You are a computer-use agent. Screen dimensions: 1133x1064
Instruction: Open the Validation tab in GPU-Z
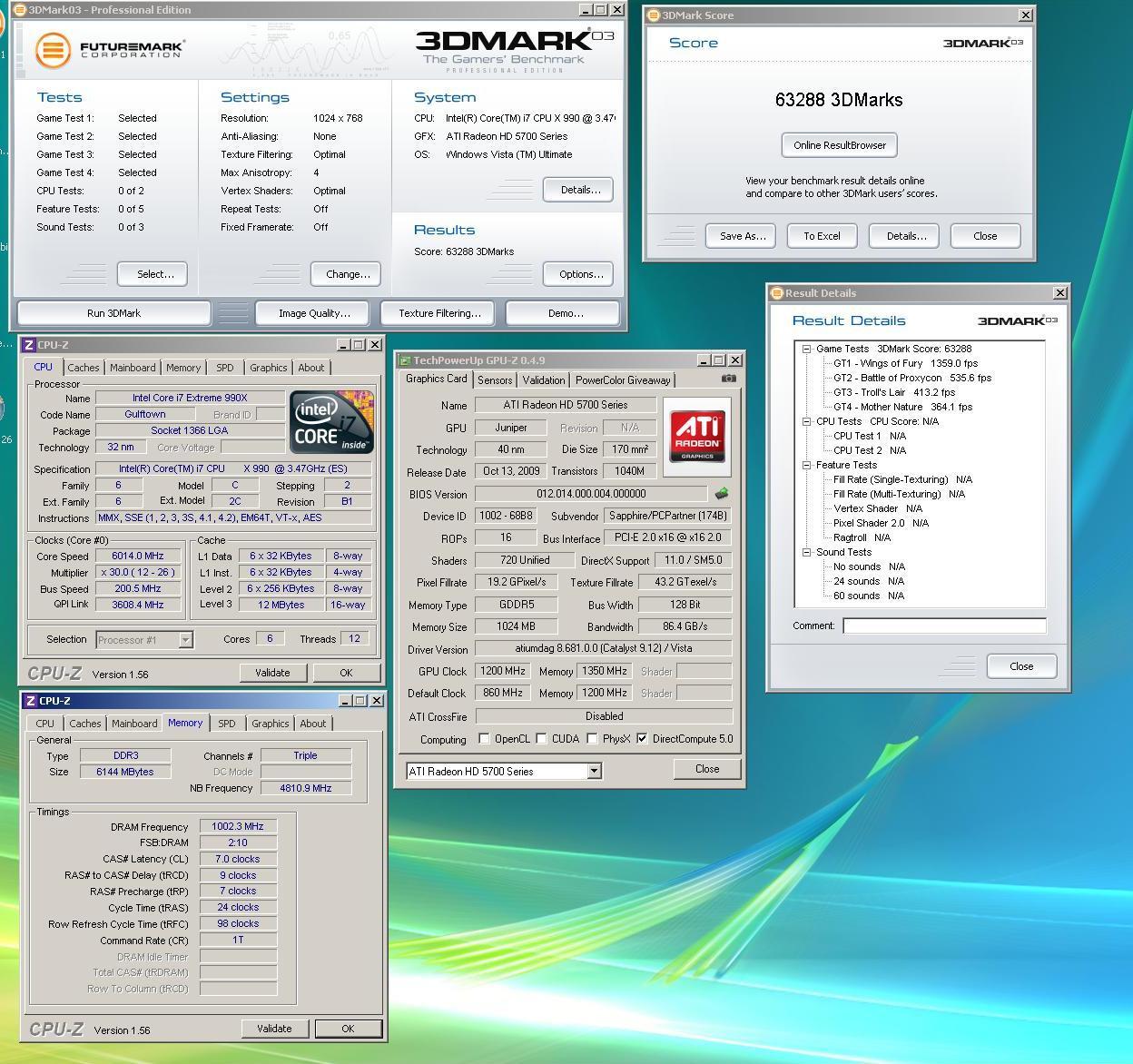pos(544,380)
